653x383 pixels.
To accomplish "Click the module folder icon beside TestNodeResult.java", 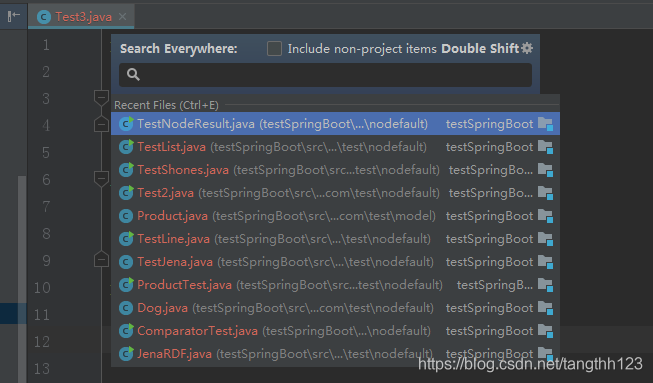I will tap(545, 124).
